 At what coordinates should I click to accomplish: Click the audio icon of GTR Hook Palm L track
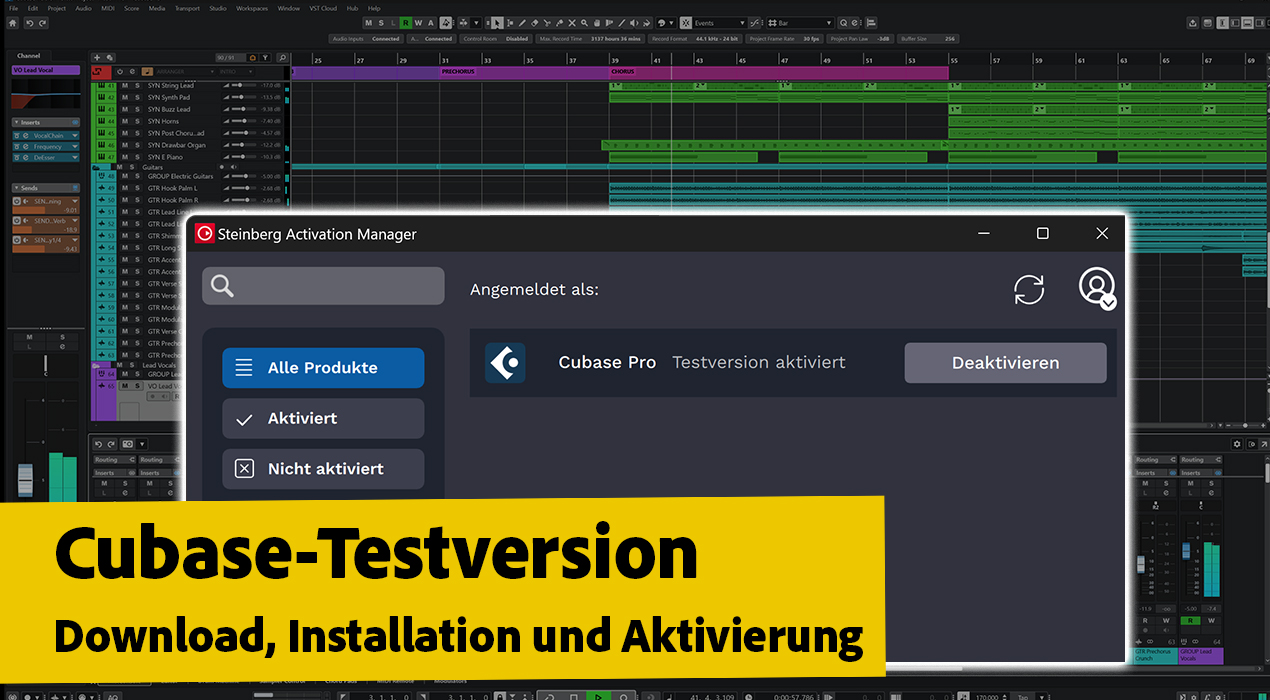pos(102,188)
